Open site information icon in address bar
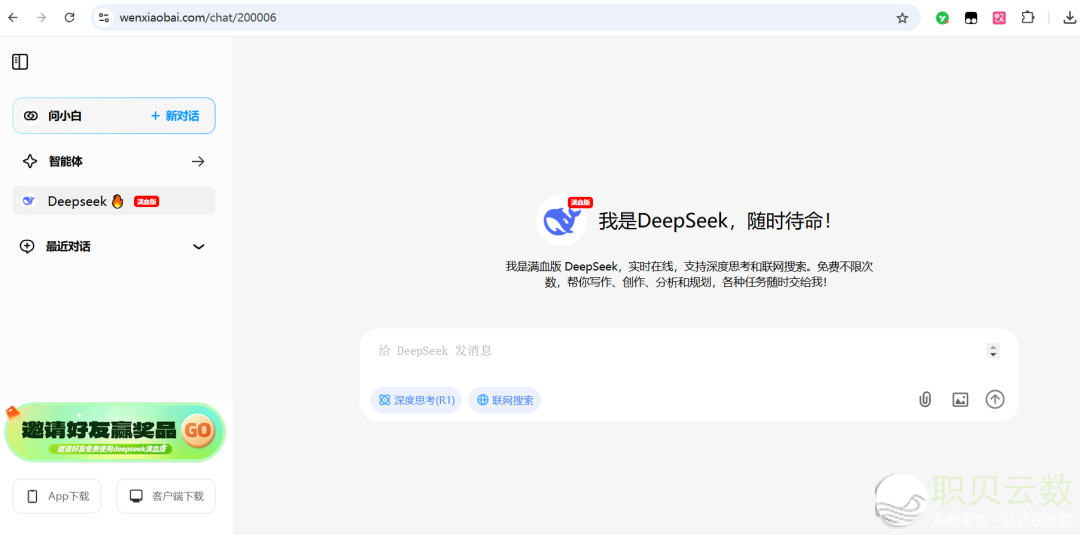The image size is (1080, 535). (104, 18)
